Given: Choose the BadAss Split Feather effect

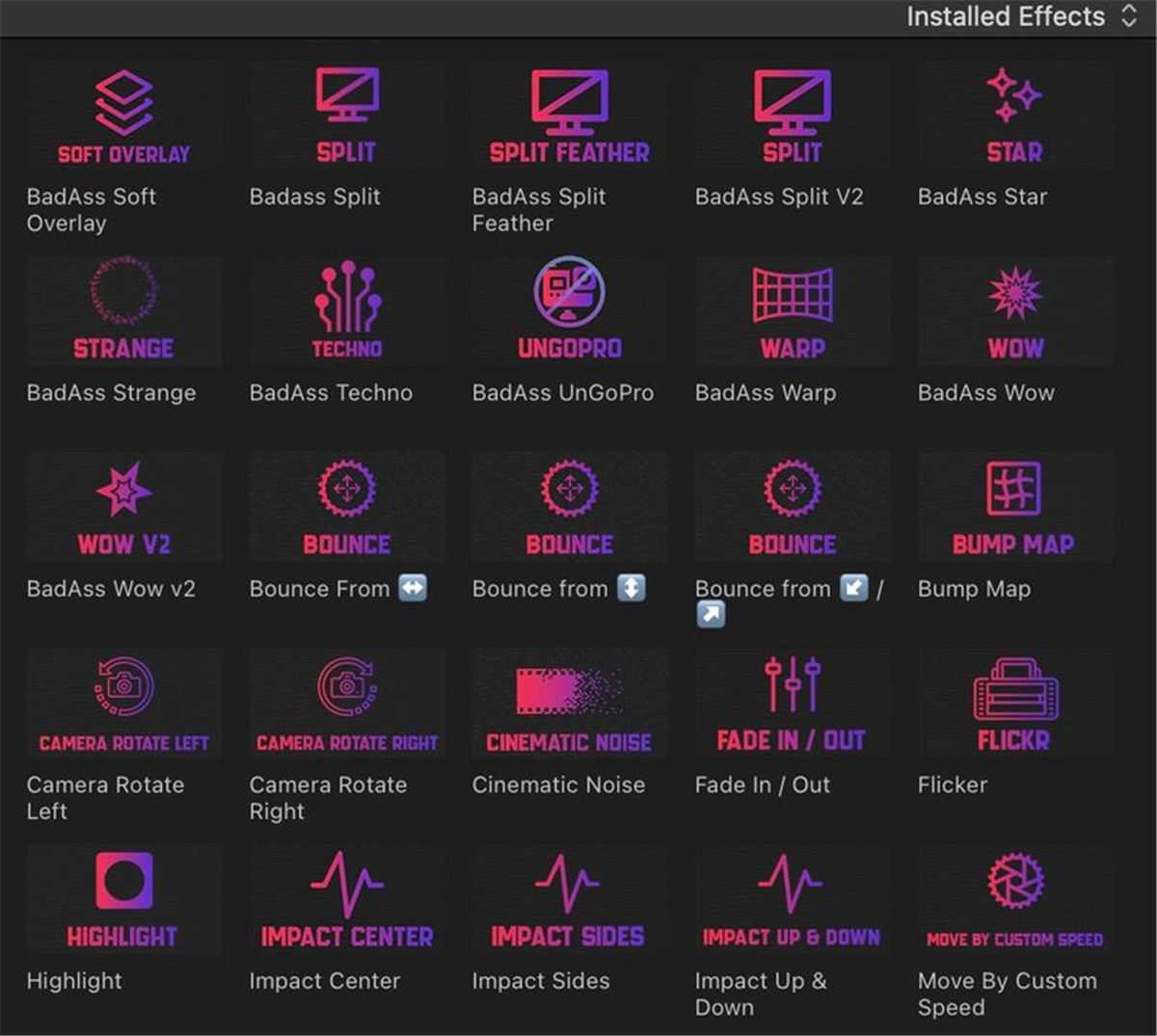Looking at the screenshot, I should pyautogui.click(x=569, y=117).
